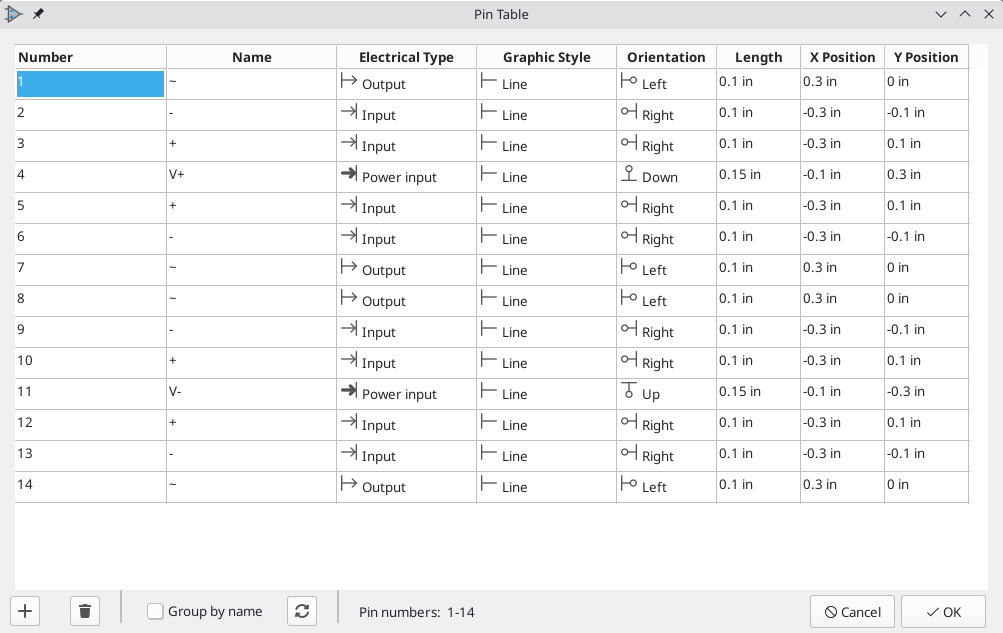This screenshot has width=1003, height=633.
Task: Select the X Position cell of pin 14
Action: [841, 486]
